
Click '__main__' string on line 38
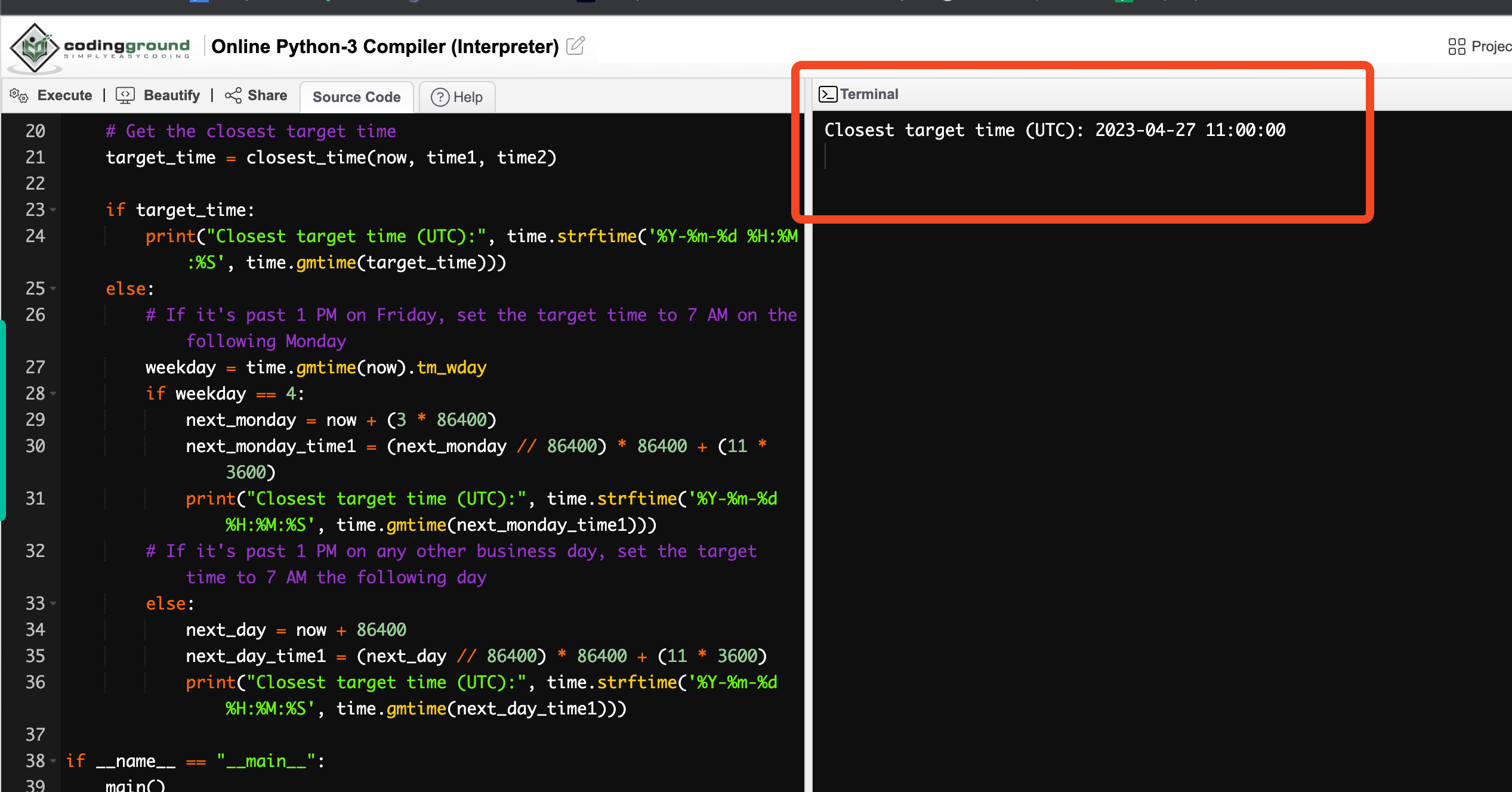(x=266, y=761)
